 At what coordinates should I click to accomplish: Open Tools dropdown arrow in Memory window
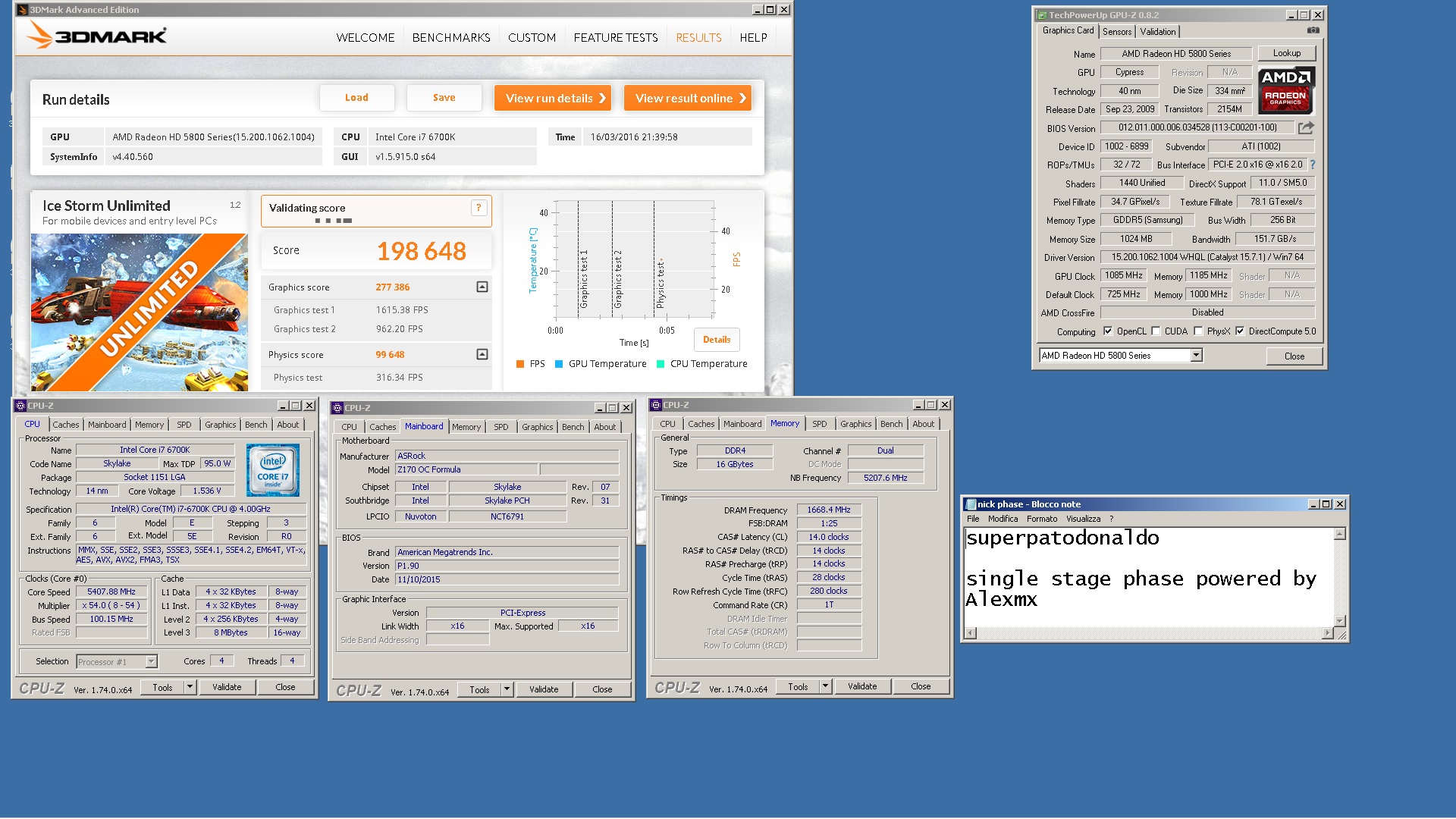[825, 686]
